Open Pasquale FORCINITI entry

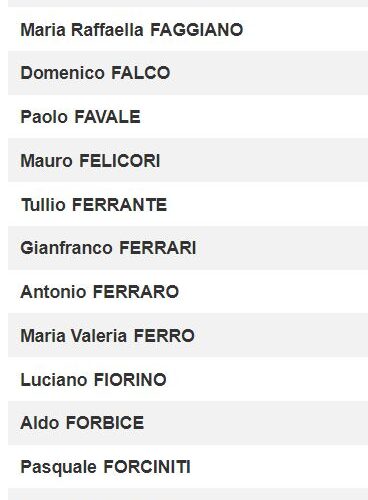click(105, 467)
